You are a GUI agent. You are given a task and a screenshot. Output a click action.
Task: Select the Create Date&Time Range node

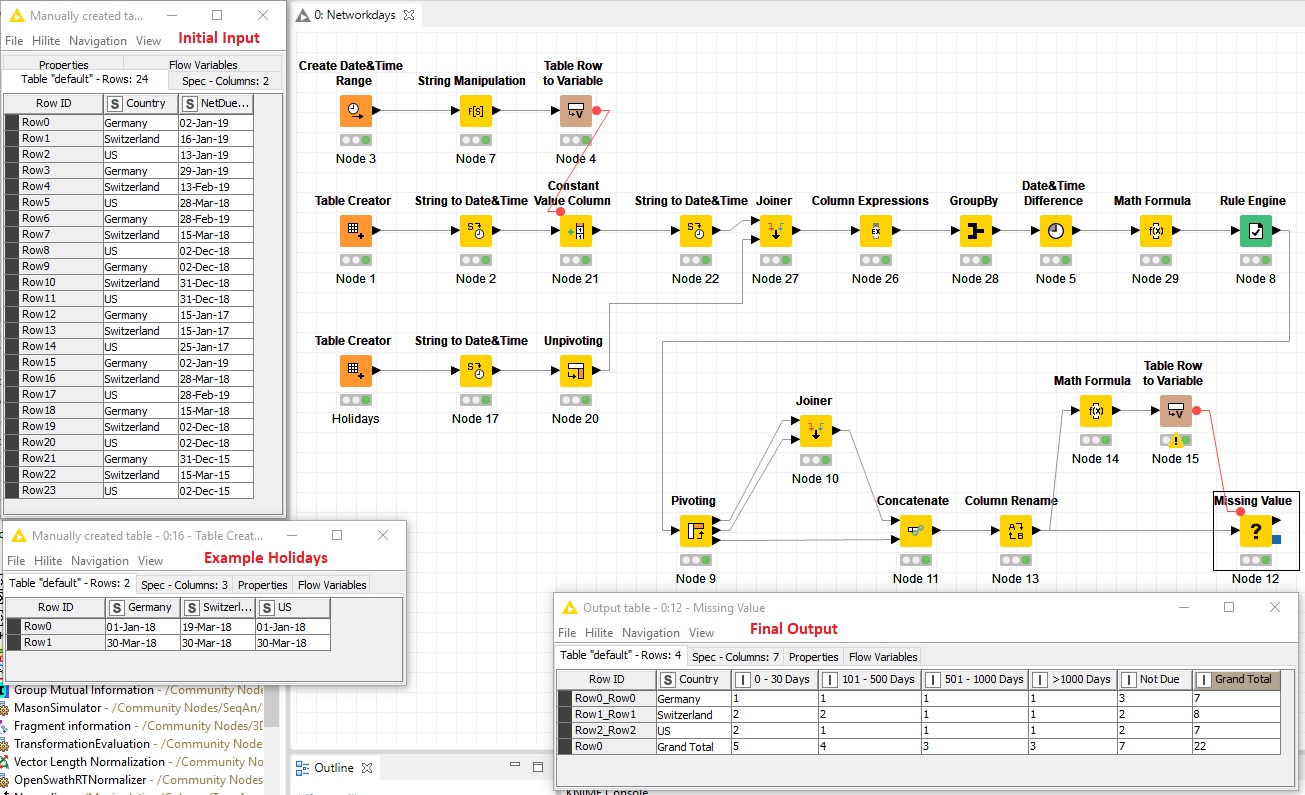[x=355, y=111]
